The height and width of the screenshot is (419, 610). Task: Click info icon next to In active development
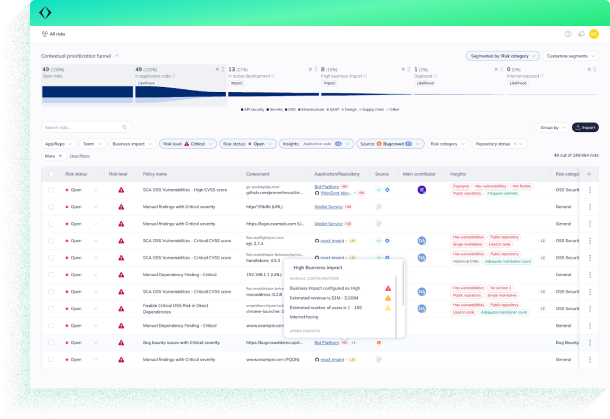click(x=273, y=76)
